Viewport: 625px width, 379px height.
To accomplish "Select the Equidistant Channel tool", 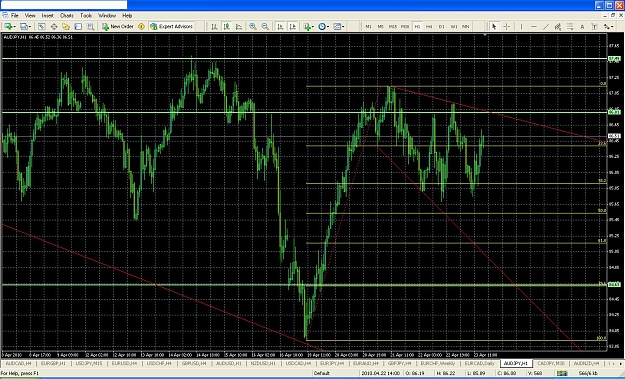I will (x=558, y=26).
